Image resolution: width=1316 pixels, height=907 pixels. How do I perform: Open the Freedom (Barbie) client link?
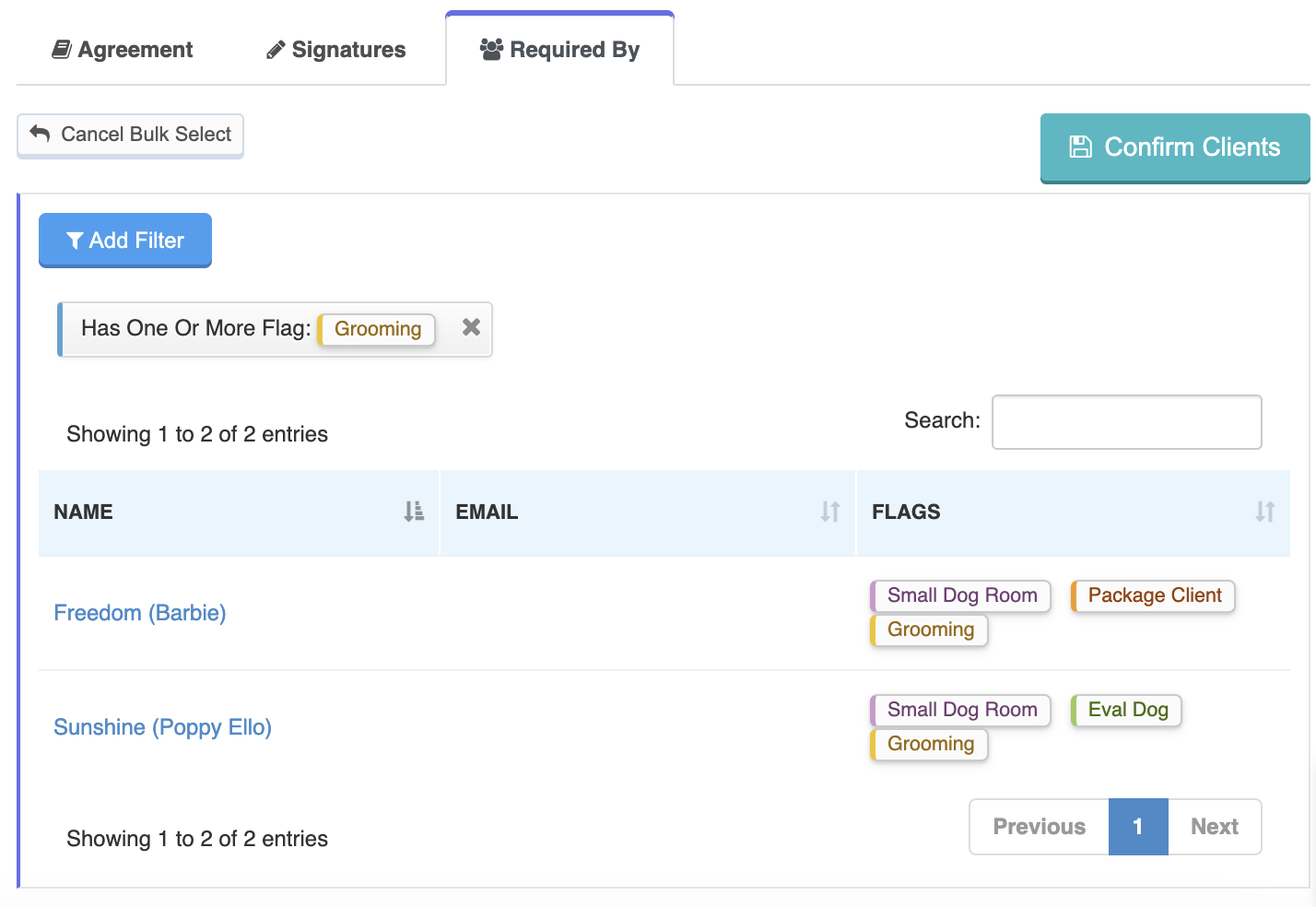click(140, 613)
